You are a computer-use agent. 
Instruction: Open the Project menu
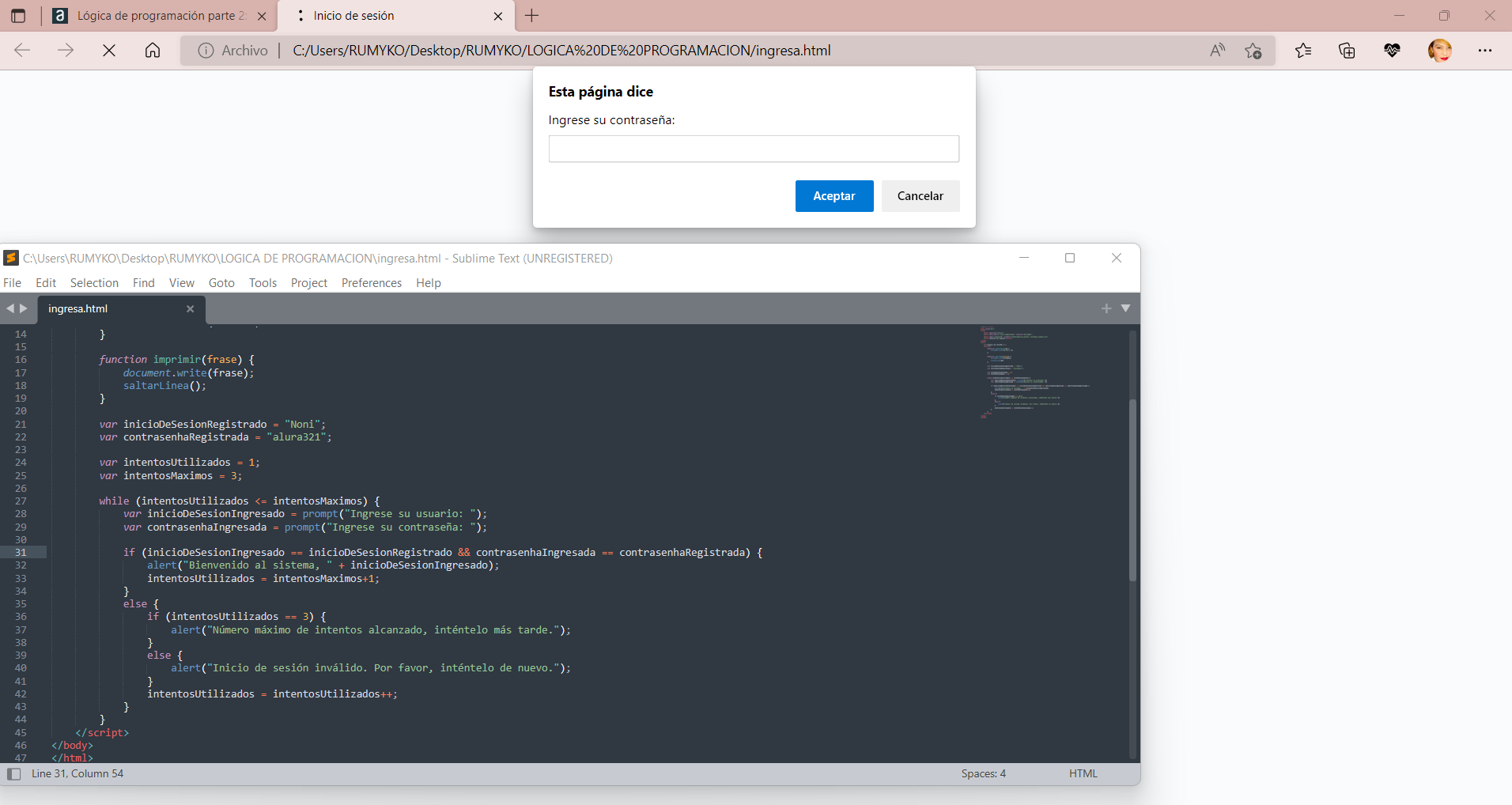click(309, 283)
